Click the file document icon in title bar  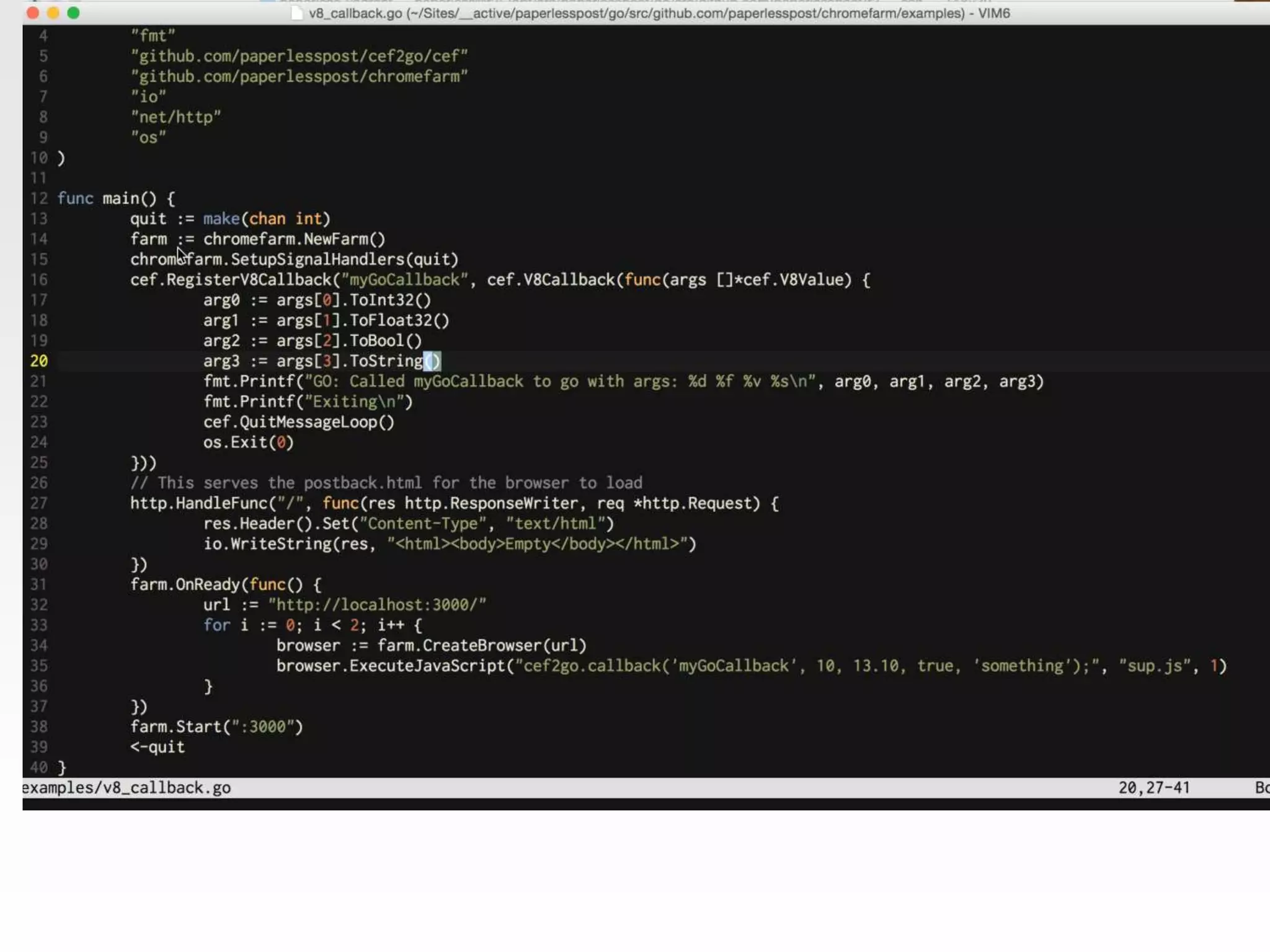[297, 13]
